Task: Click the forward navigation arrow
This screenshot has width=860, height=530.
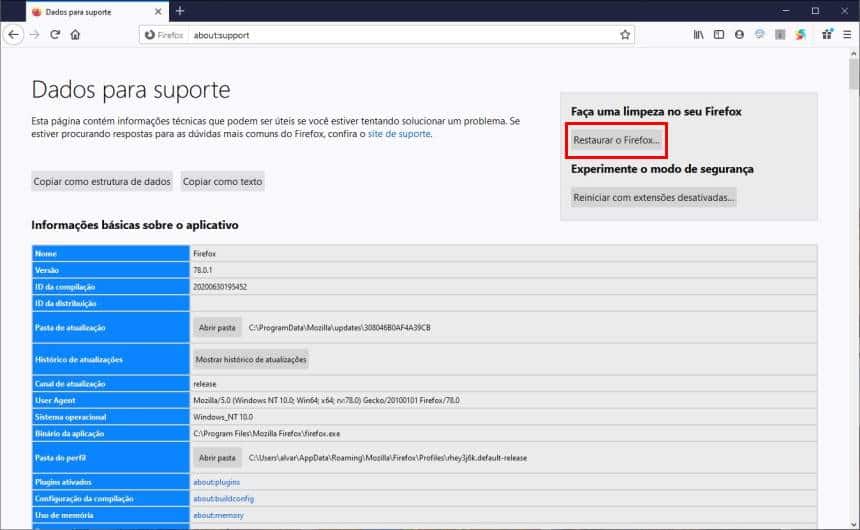Action: tap(34, 35)
